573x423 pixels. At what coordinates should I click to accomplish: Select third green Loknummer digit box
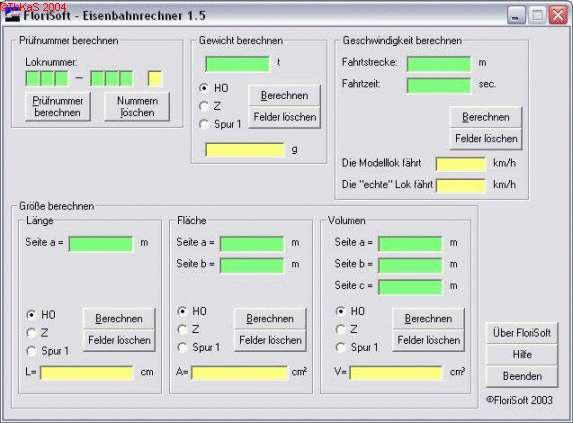point(61,79)
